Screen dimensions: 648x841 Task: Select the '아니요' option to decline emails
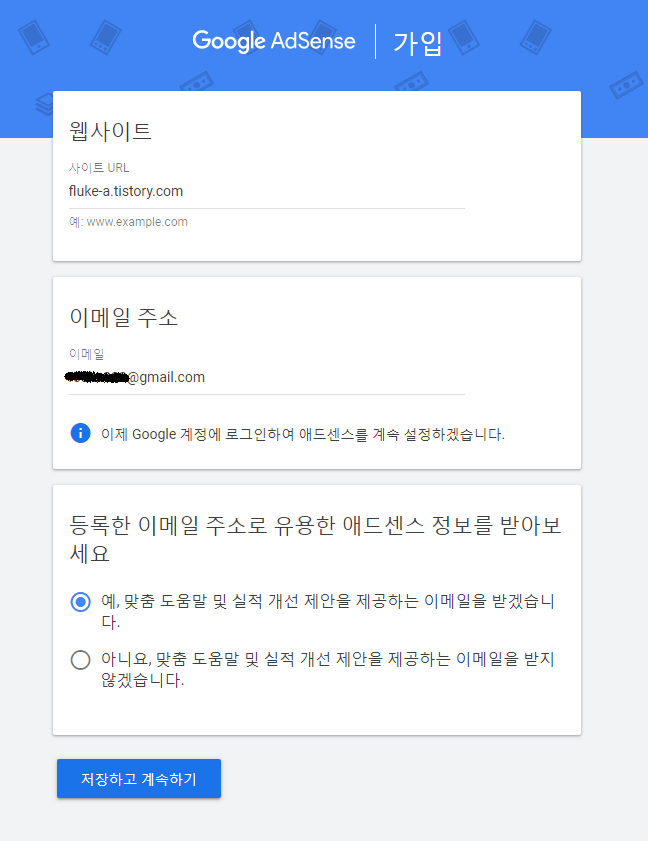tap(80, 660)
